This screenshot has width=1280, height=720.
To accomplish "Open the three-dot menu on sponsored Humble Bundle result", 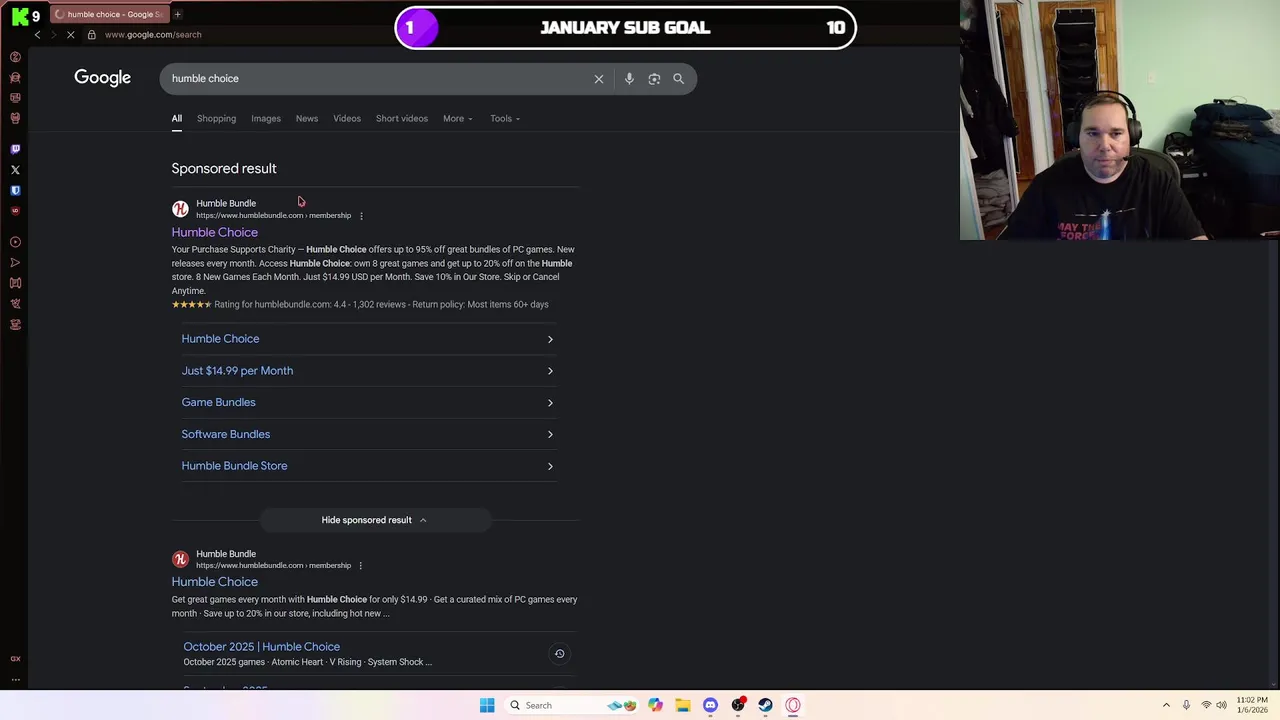I will pos(361,216).
